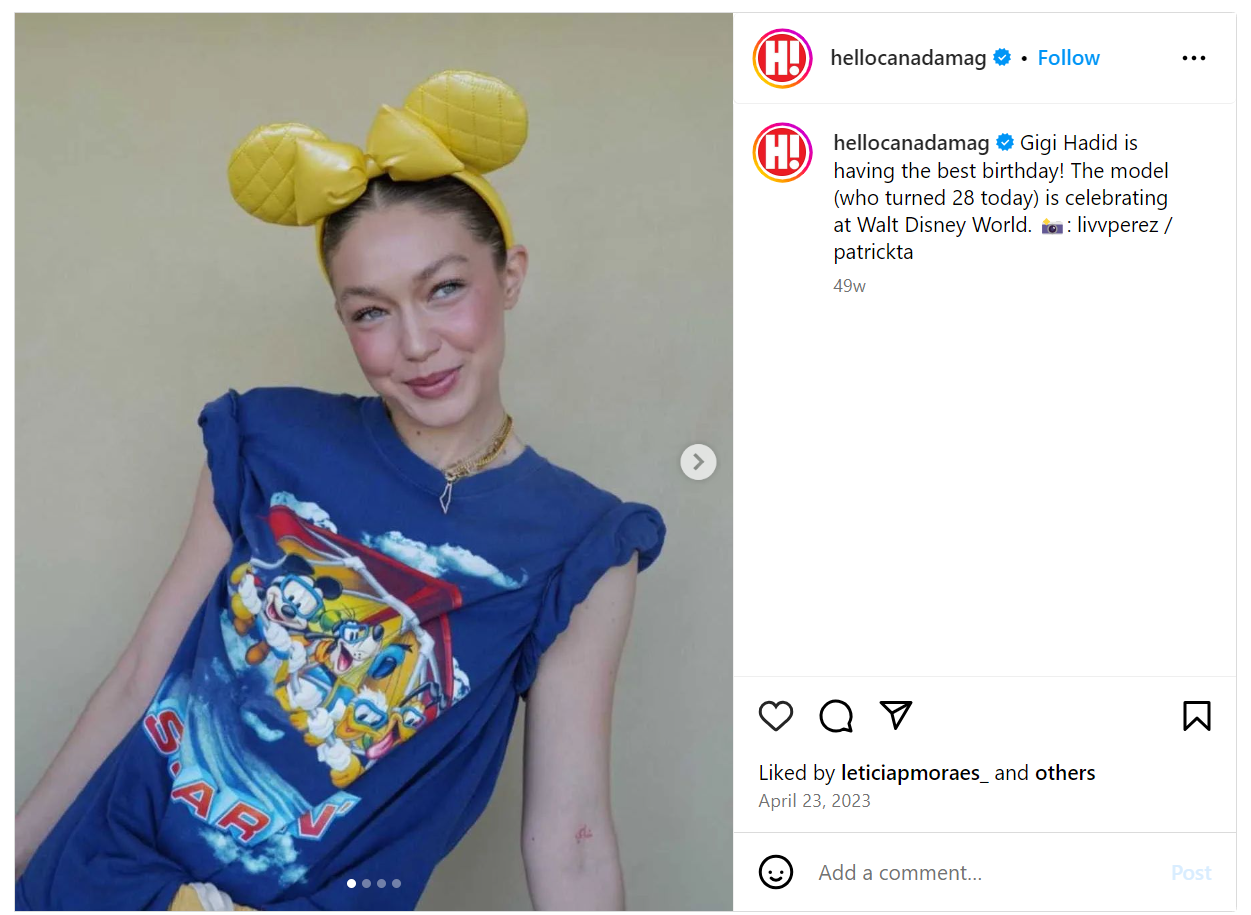1251x915 pixels.
Task: Jump to the second carousel dot
Action: 366,884
